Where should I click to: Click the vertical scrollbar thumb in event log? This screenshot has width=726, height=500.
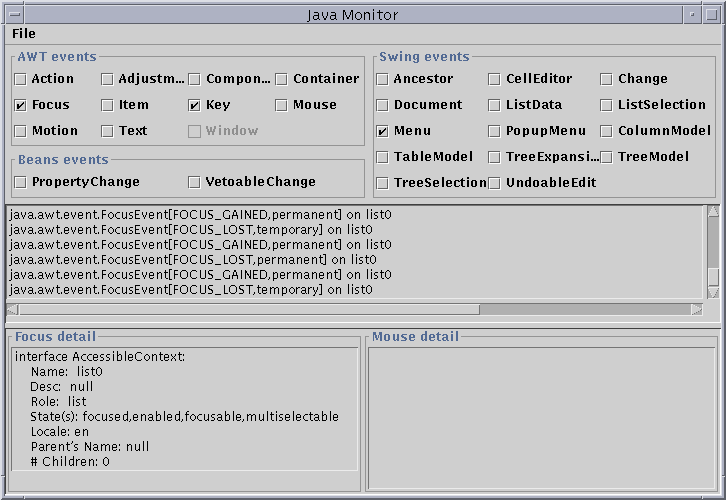click(x=713, y=278)
